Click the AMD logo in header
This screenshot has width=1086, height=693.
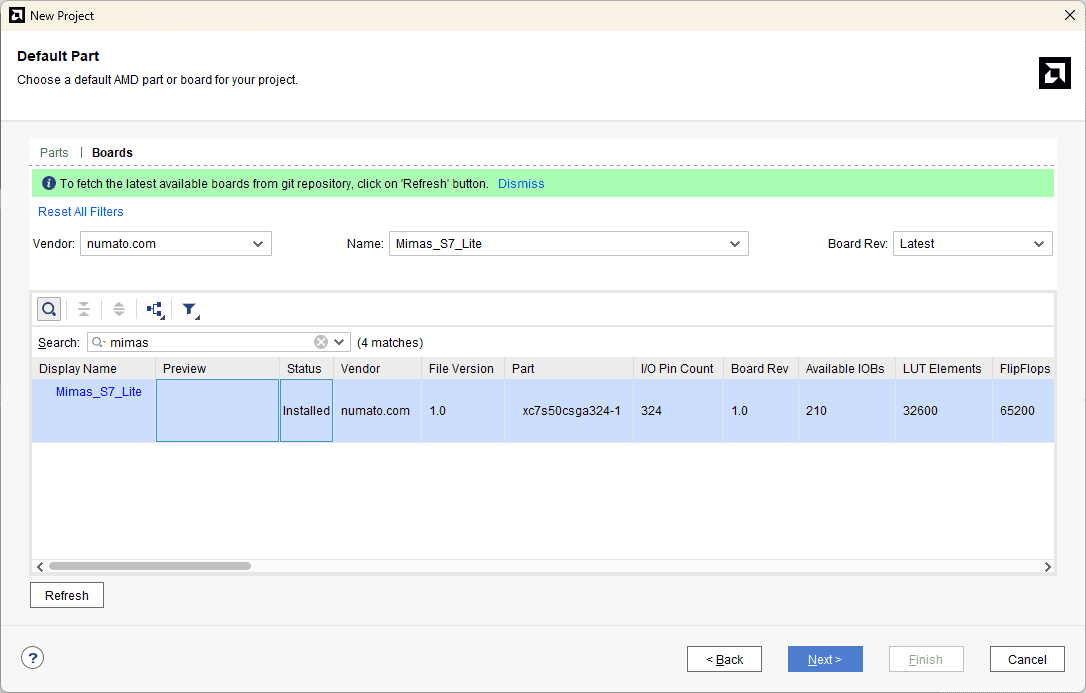1054,73
